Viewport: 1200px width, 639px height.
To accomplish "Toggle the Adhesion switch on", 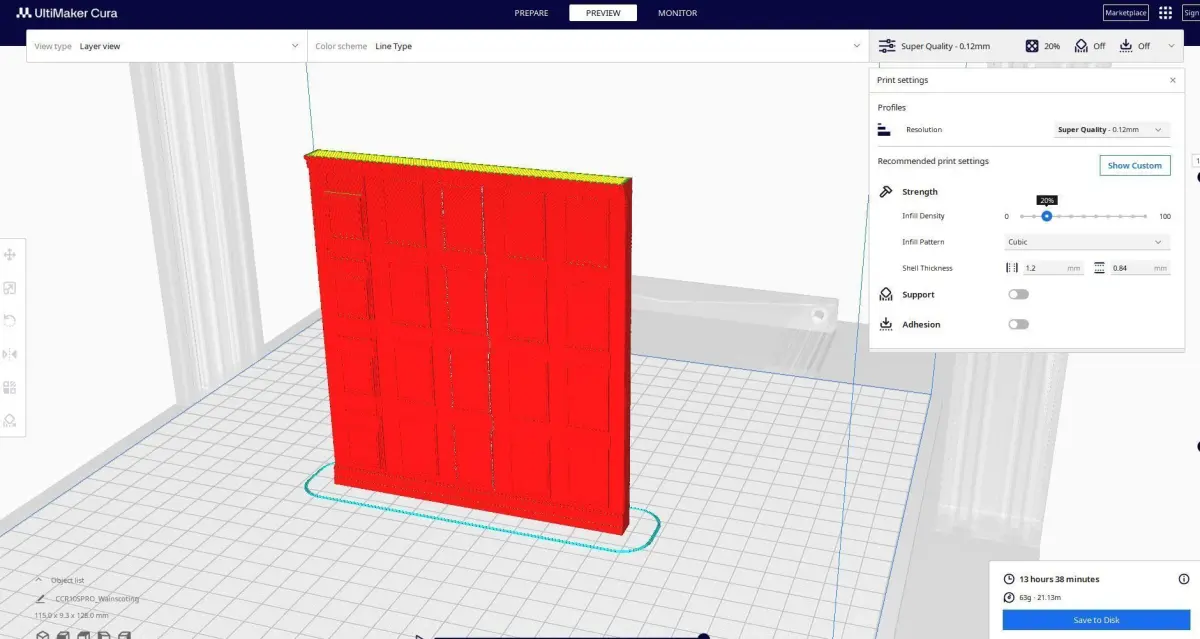I will [x=1018, y=324].
